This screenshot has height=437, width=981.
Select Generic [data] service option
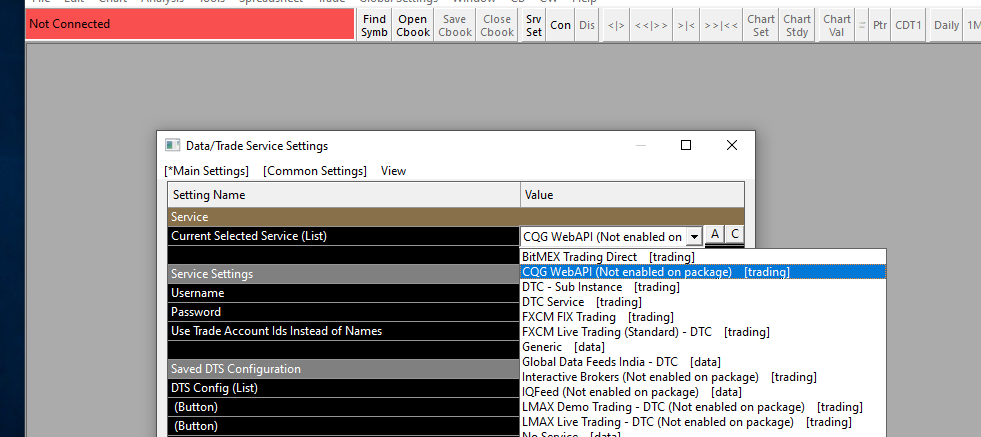tap(703, 347)
